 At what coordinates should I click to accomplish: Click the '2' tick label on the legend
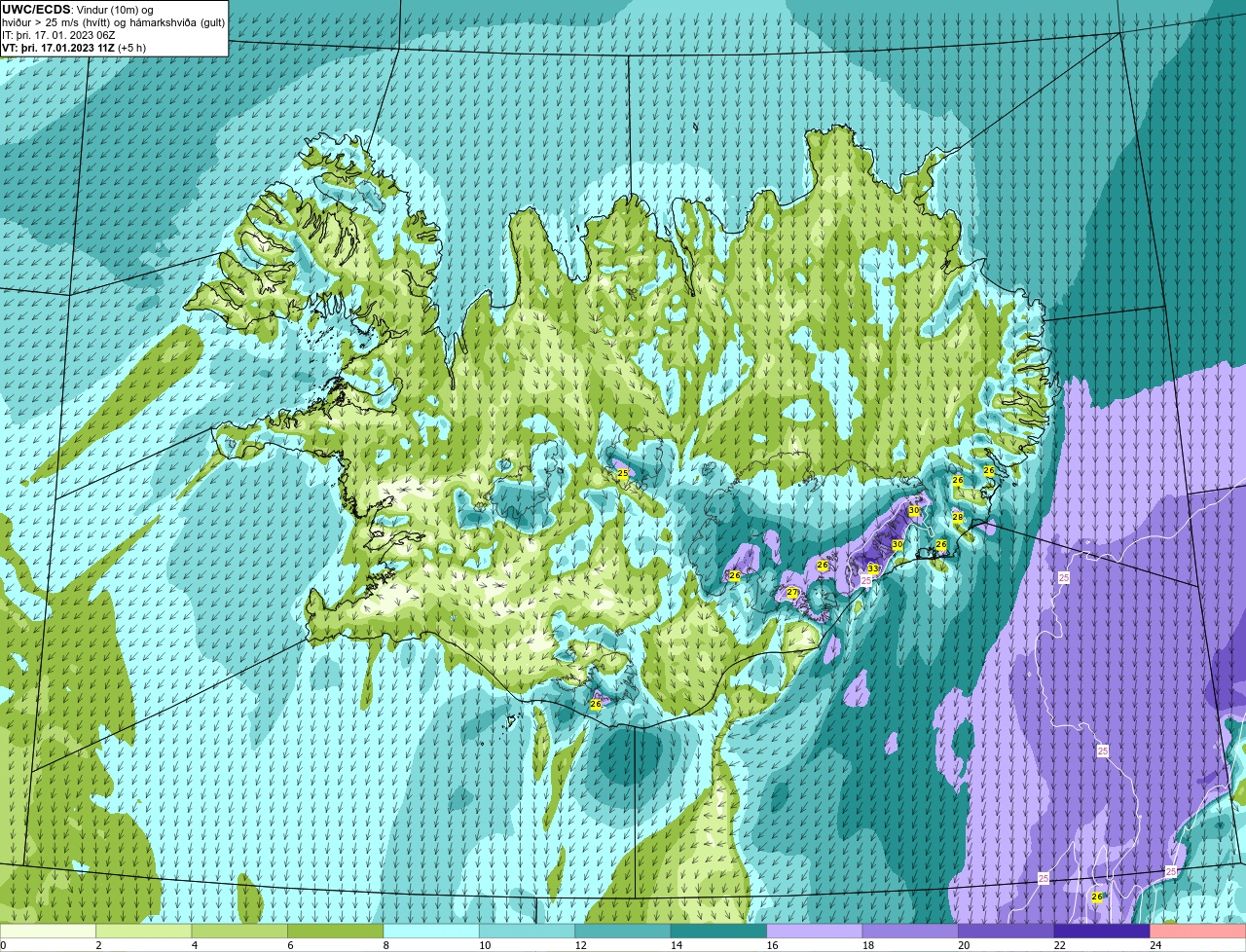[x=98, y=945]
